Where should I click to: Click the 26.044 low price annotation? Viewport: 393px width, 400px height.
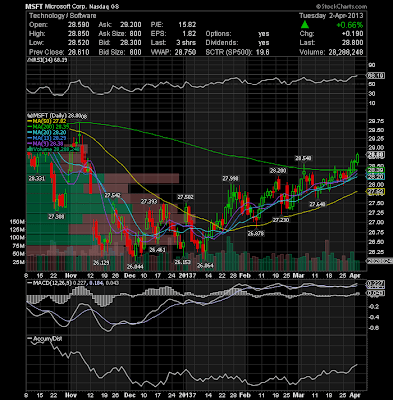click(135, 267)
